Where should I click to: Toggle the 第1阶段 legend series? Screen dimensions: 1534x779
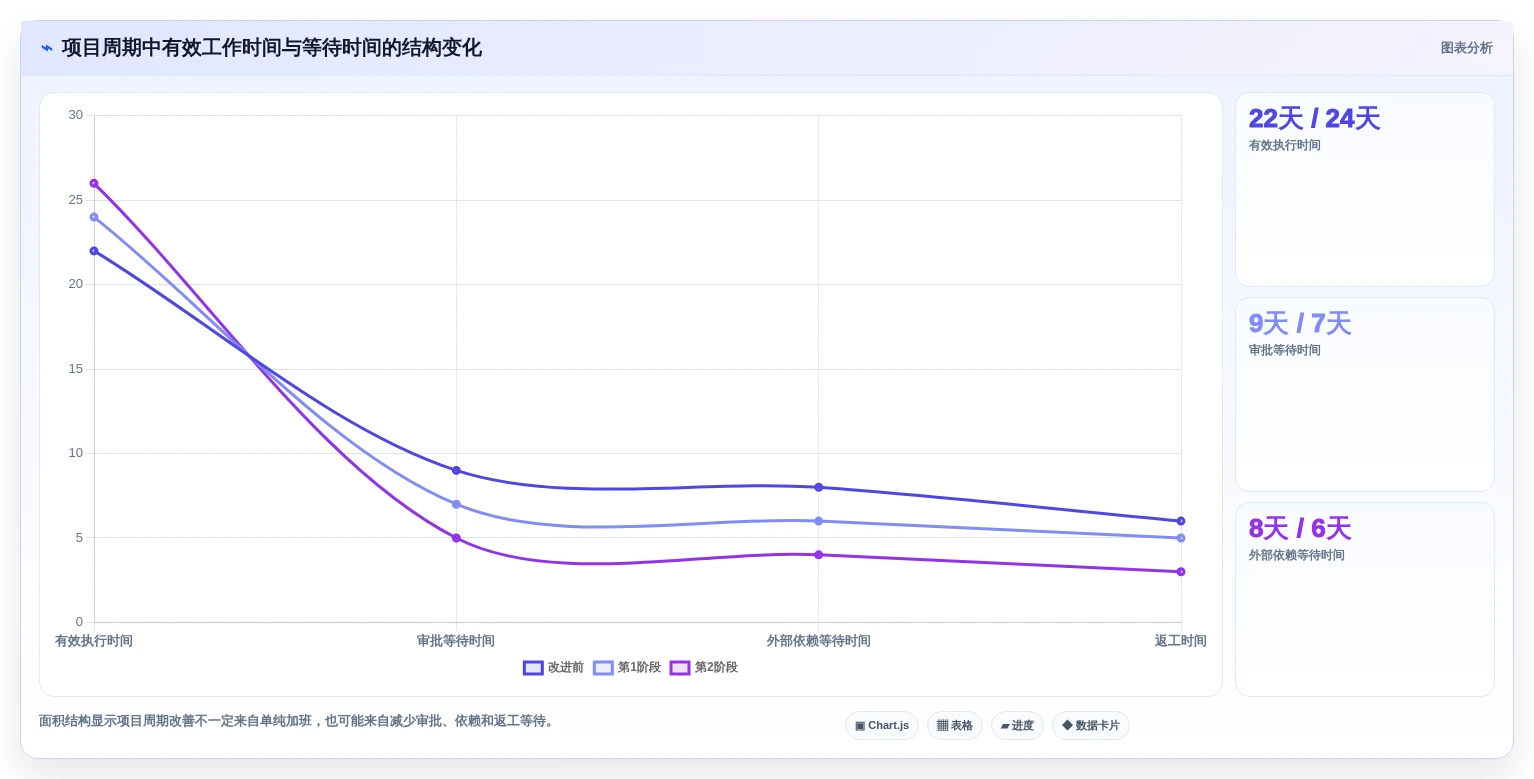[627, 667]
